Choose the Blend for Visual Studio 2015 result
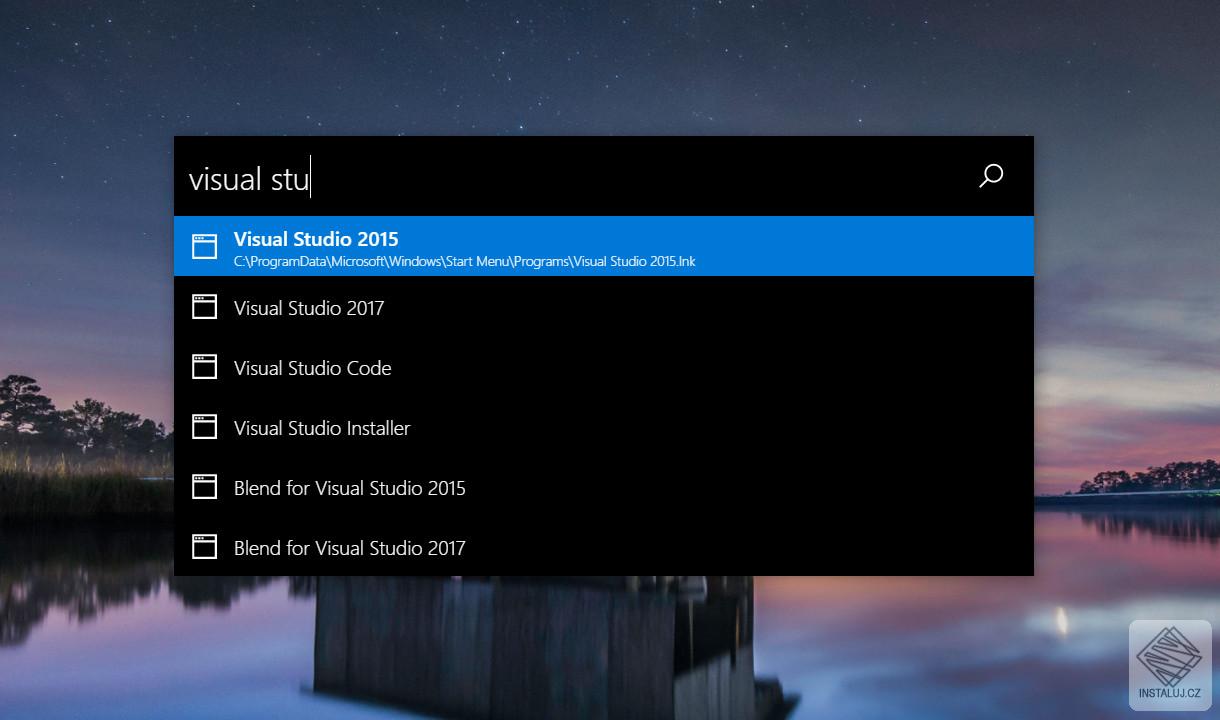This screenshot has height=720, width=1220. coord(603,486)
